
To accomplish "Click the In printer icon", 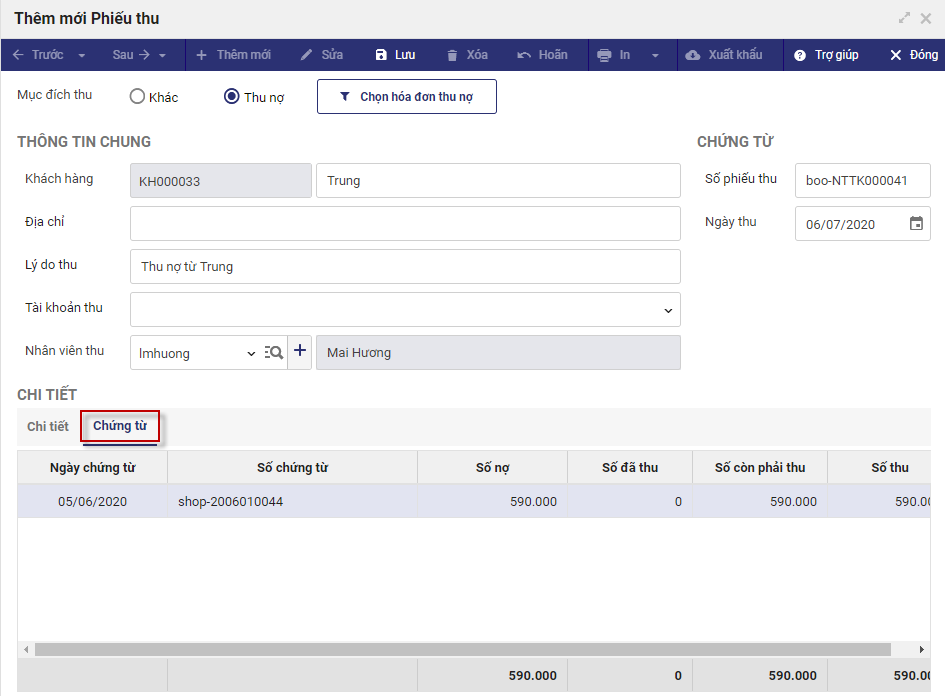I will pos(604,55).
